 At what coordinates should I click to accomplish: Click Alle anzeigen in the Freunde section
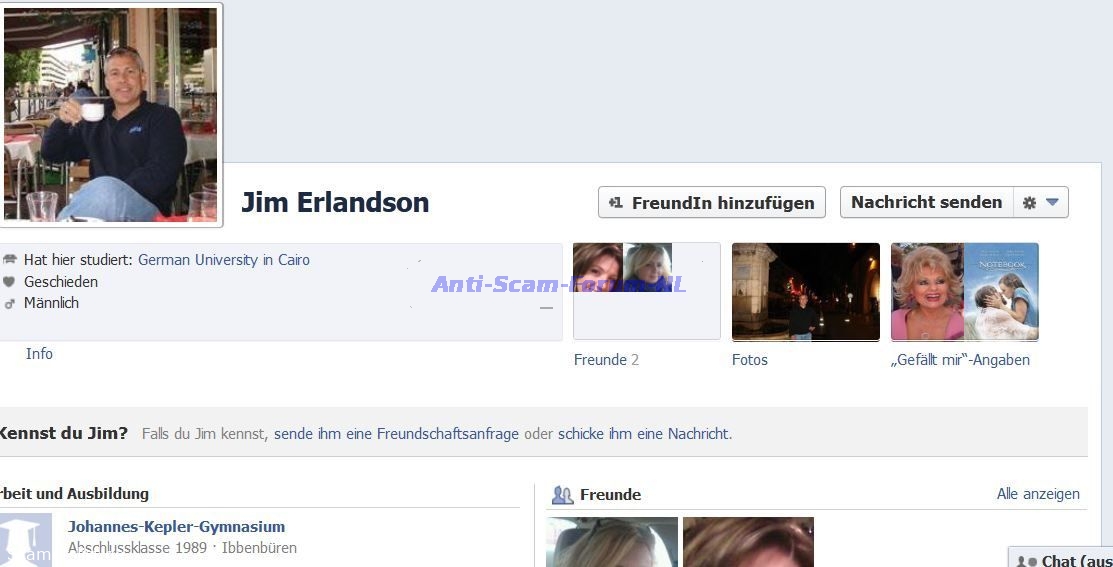click(x=1037, y=494)
